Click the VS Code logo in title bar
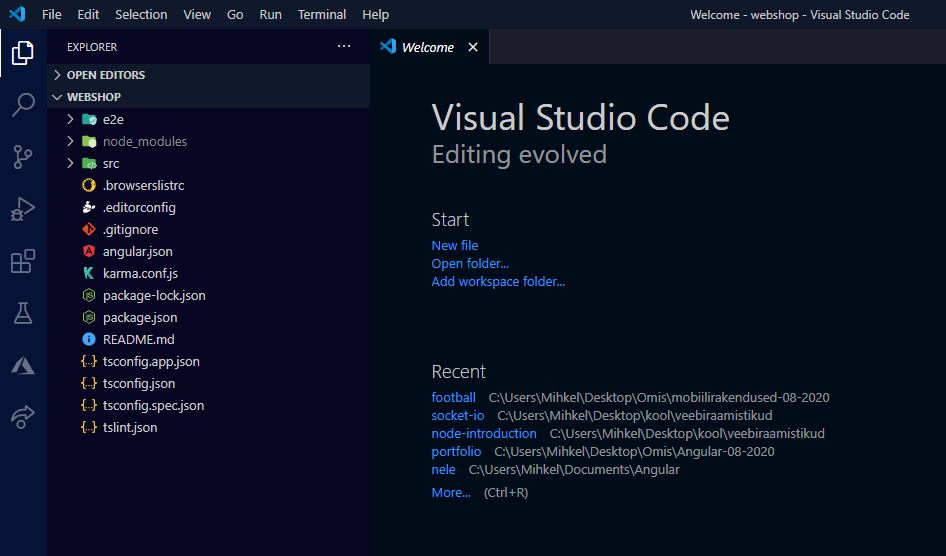Viewport: 946px width, 556px height. click(x=17, y=14)
